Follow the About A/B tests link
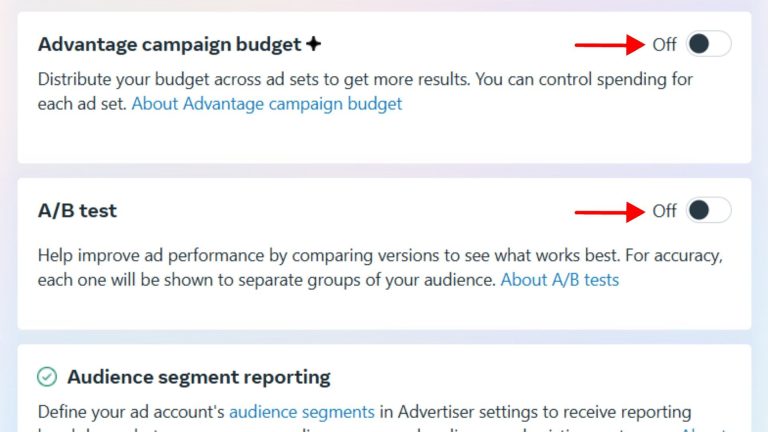 pos(559,280)
